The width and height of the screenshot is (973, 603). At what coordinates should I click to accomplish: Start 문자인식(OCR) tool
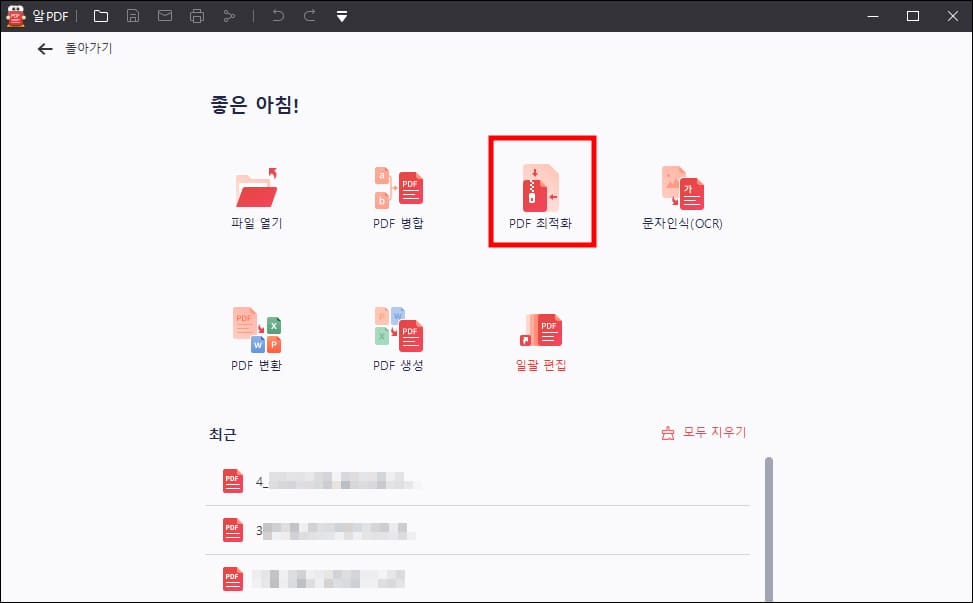point(683,199)
